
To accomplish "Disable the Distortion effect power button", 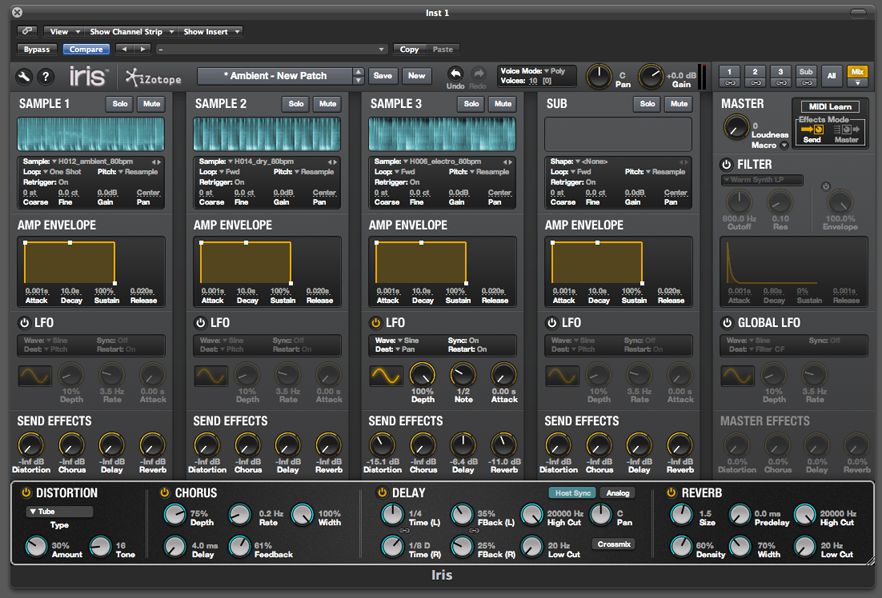I will click(26, 493).
